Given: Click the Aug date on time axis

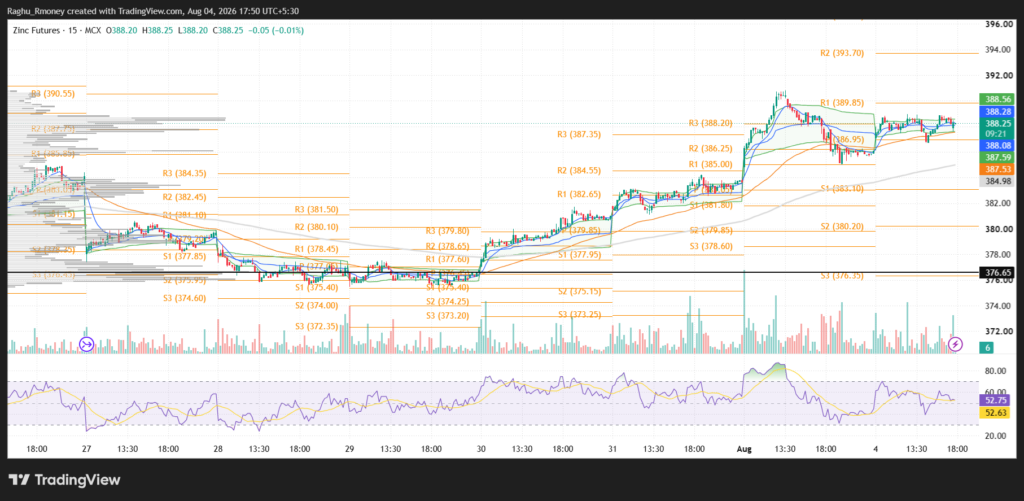Looking at the screenshot, I should point(744,449).
